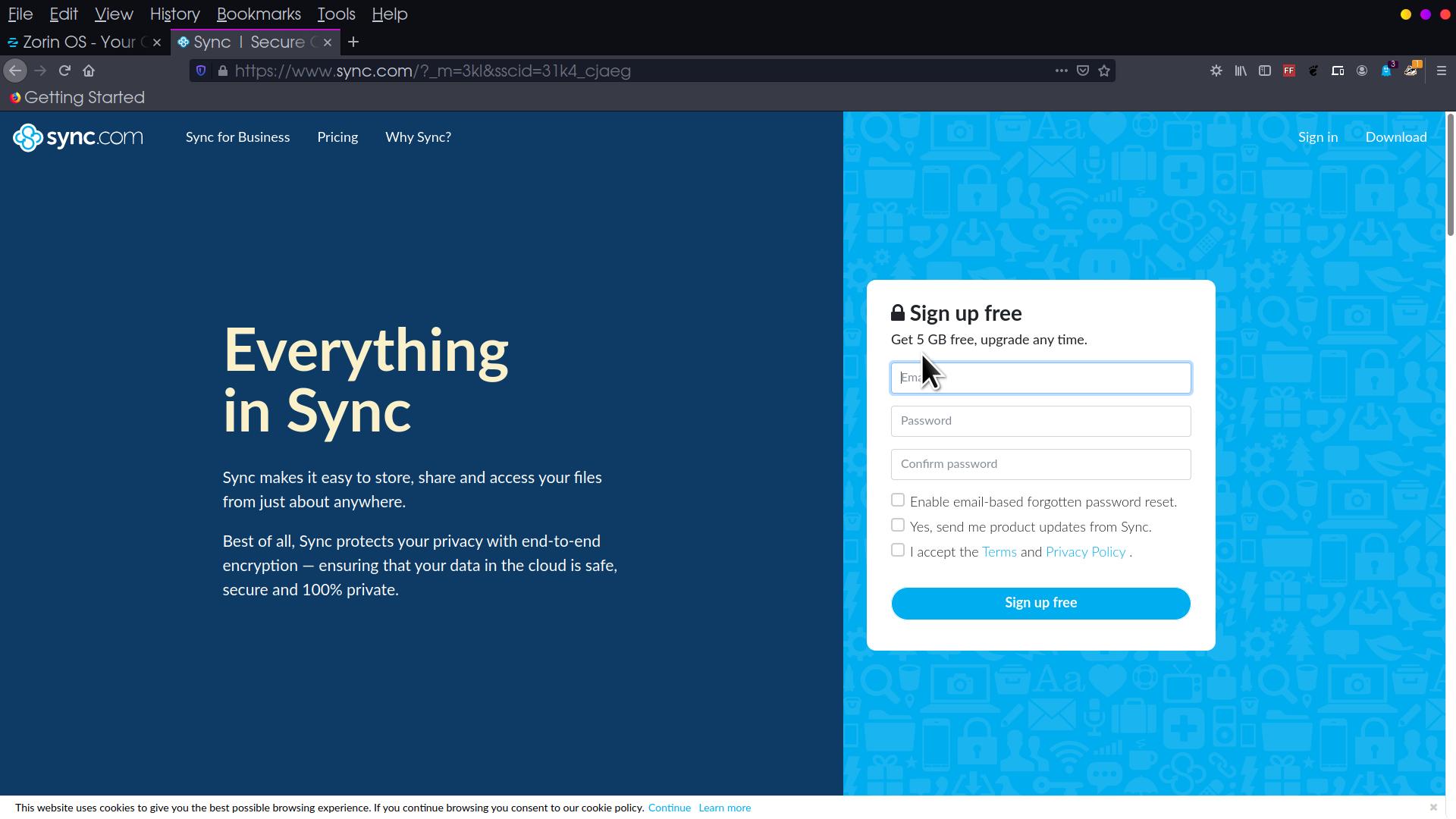Open the Firefox account avatar icon
Screen dimensions: 1456x819
pyautogui.click(x=1362, y=71)
